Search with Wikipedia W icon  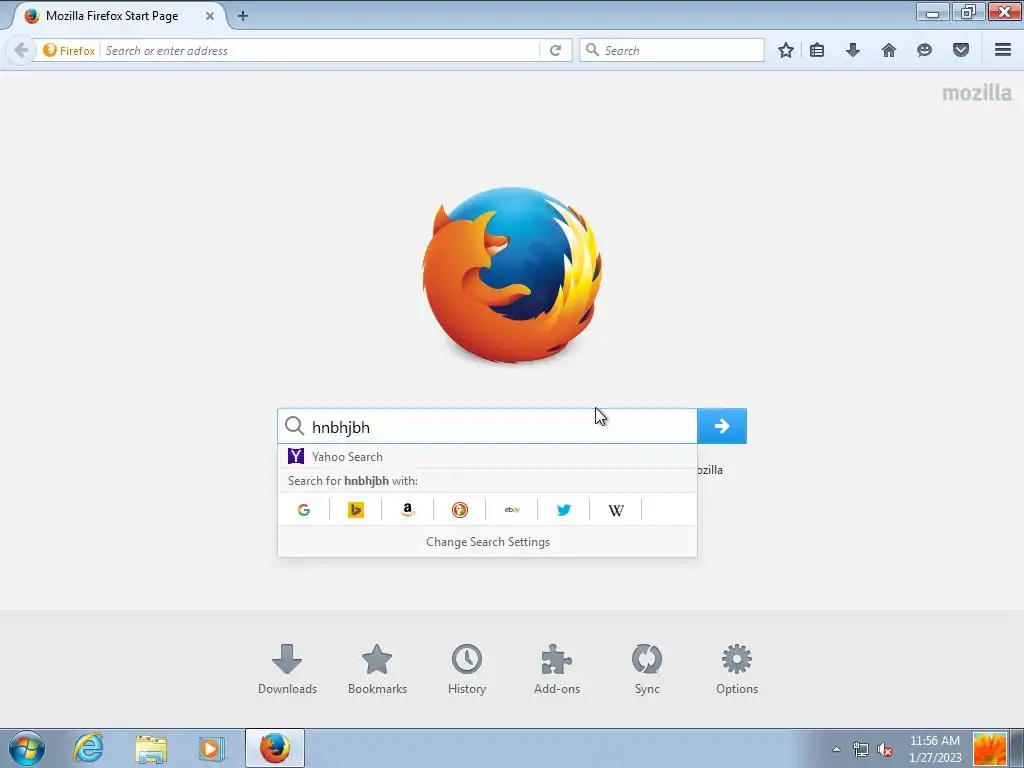[616, 510]
